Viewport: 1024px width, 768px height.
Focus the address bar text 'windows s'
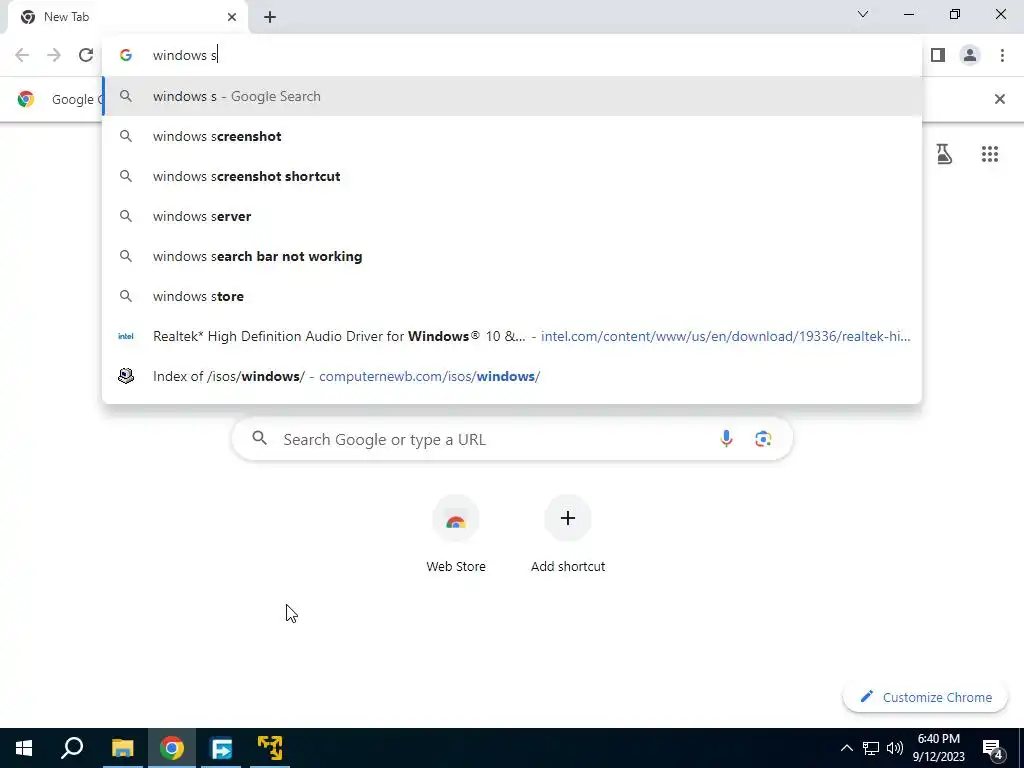(185, 56)
